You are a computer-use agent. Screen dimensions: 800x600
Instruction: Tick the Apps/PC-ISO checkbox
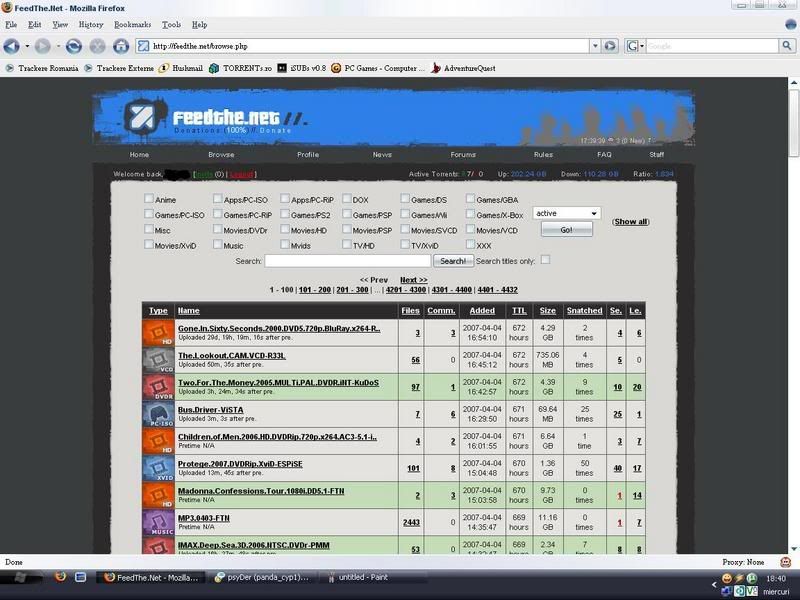[218, 198]
